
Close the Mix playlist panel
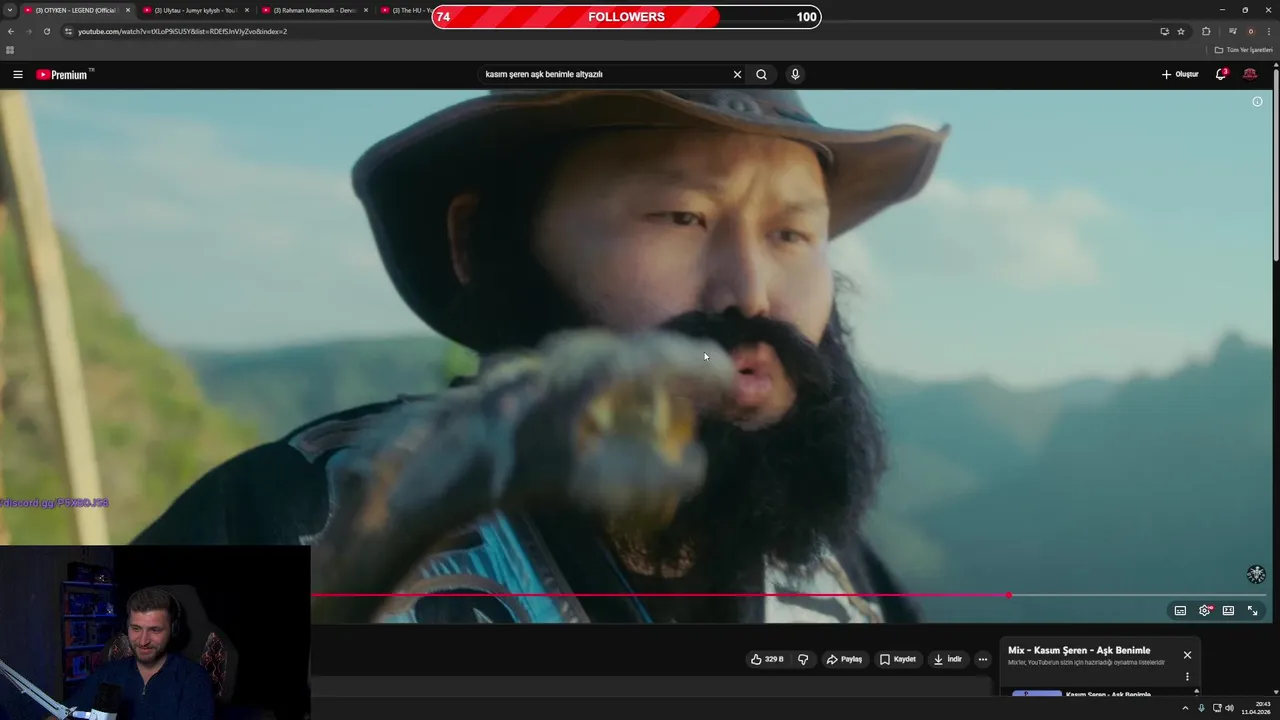(x=1187, y=655)
